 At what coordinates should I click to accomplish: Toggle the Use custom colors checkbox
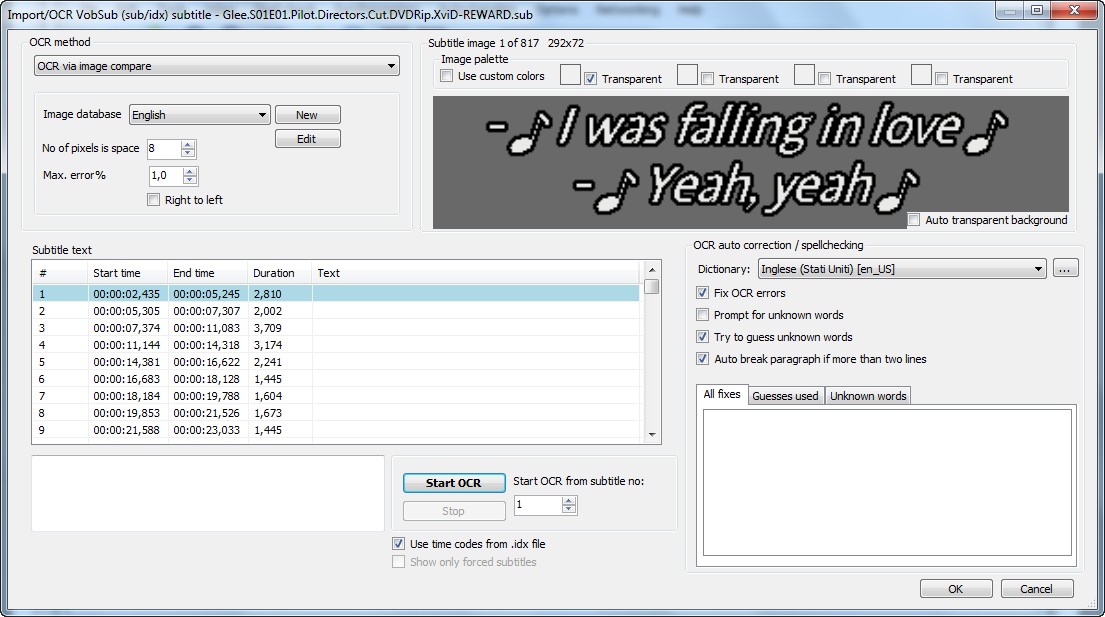(446, 76)
